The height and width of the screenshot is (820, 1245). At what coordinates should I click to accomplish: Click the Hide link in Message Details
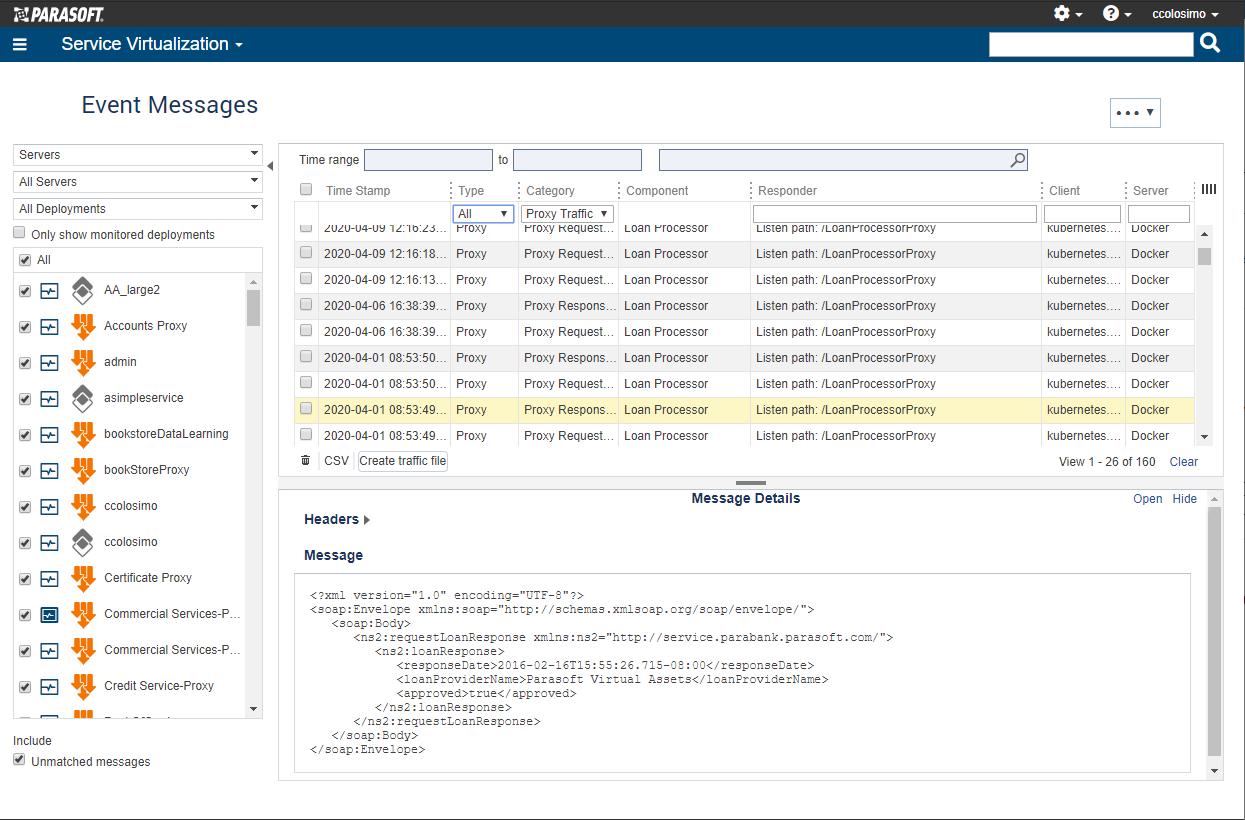1185,499
